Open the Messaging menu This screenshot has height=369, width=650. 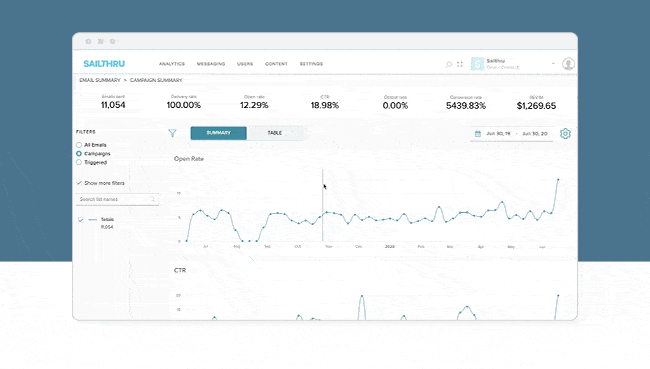(x=211, y=64)
